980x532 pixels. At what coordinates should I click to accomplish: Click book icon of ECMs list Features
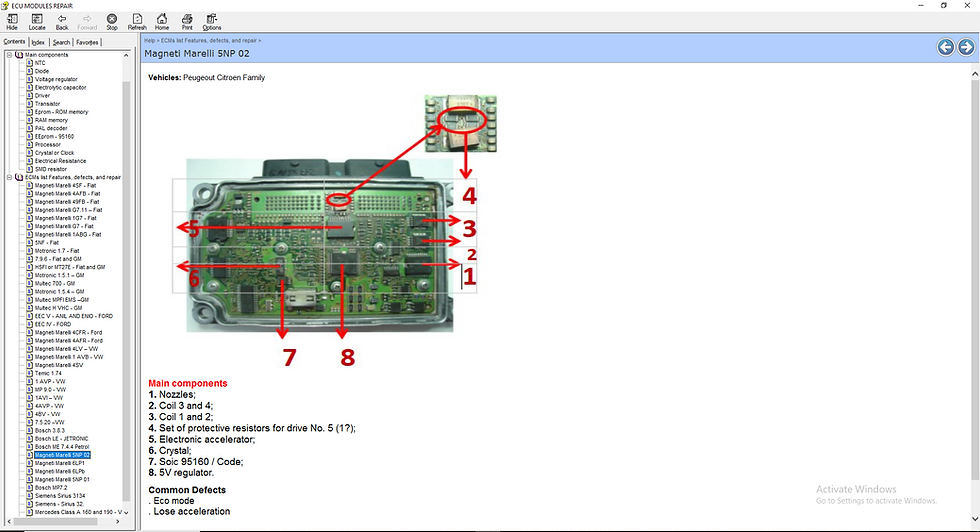tap(19, 178)
